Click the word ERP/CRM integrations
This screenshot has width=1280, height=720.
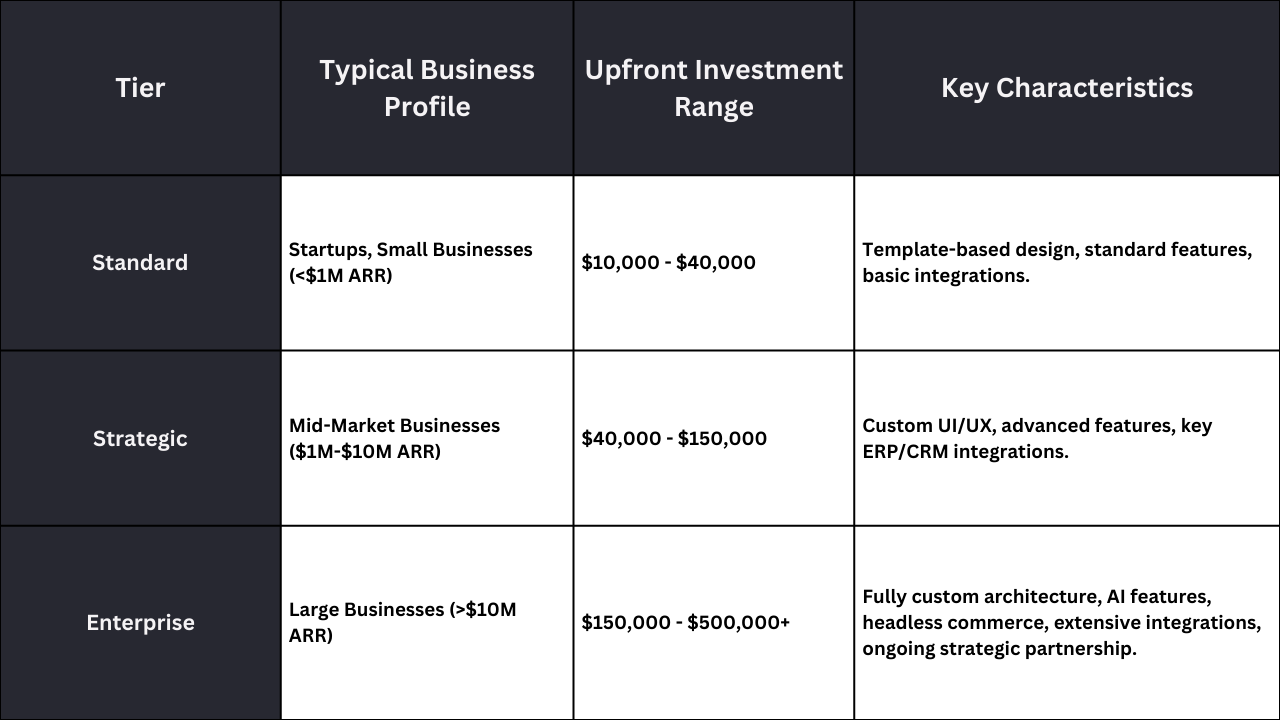[965, 451]
